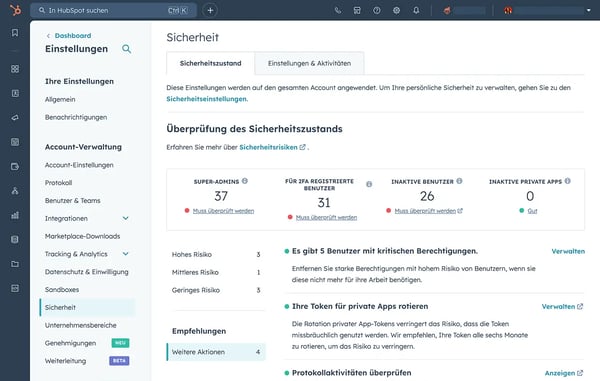Click Verwalten for kritische Berechtigungen
This screenshot has width=600, height=381.
click(568, 251)
